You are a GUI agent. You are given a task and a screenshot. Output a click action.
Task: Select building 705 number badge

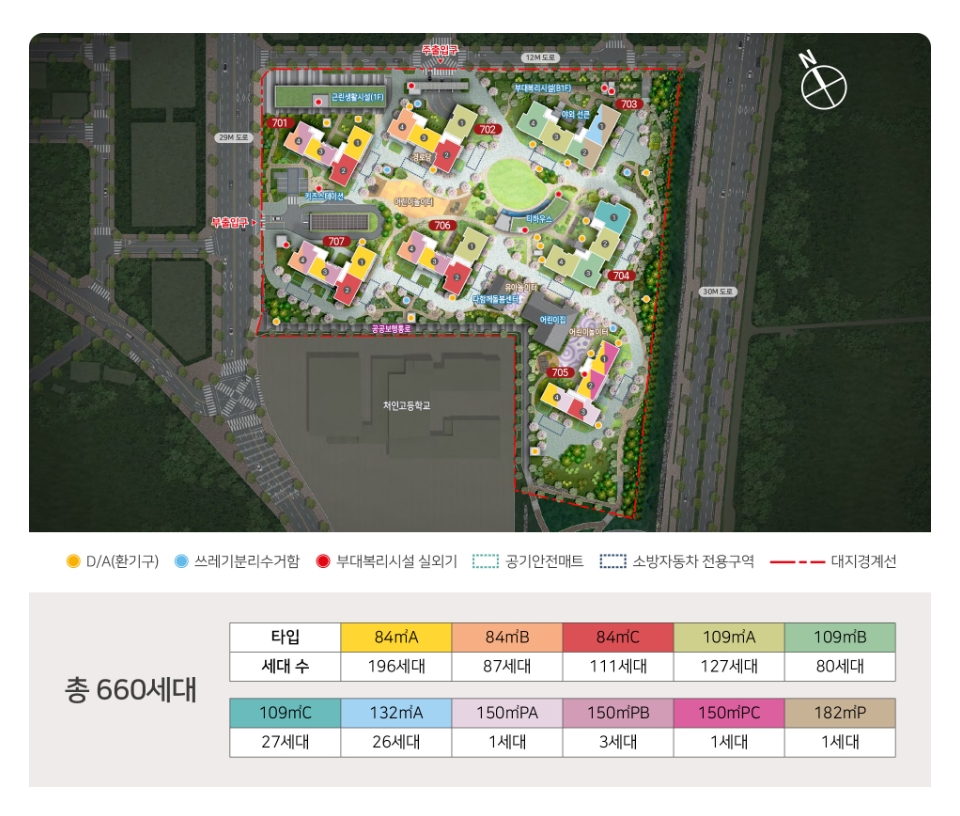click(560, 373)
